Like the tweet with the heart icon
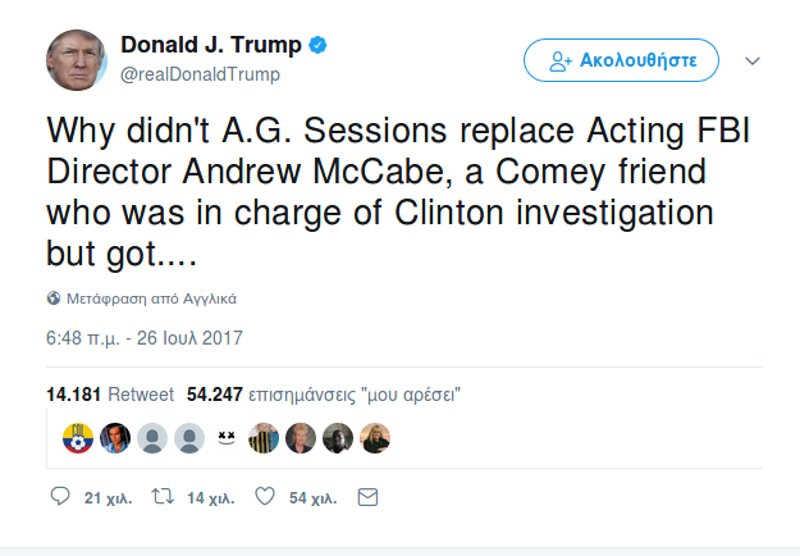 (265, 496)
